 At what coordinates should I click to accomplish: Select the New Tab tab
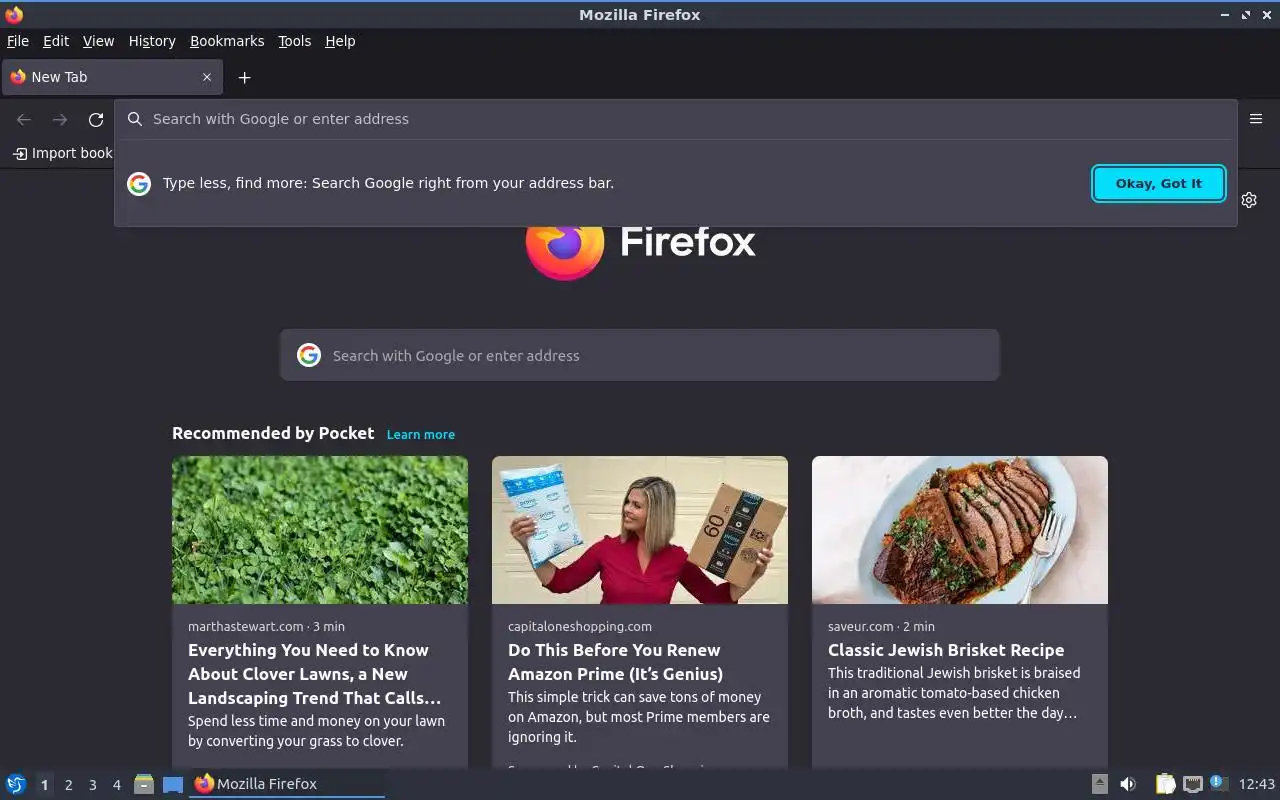point(111,77)
